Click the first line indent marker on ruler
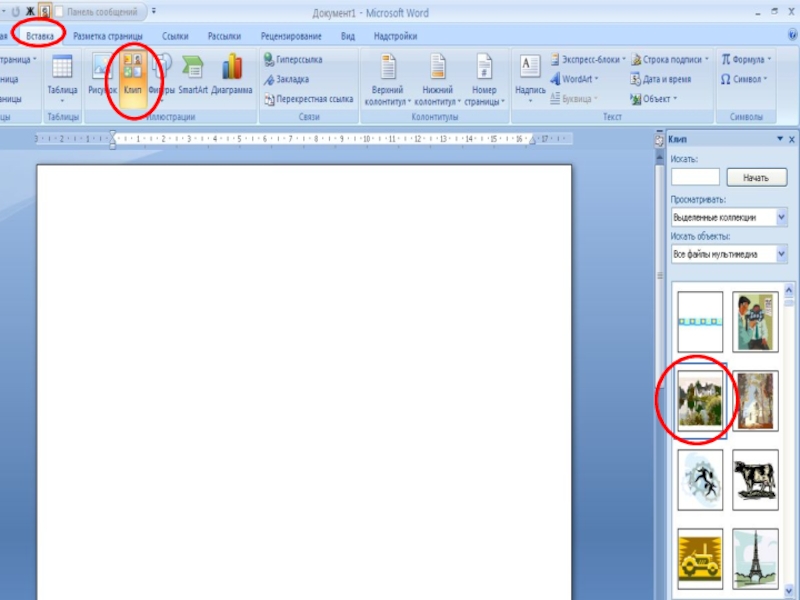Viewport: 800px width, 600px height. click(x=113, y=135)
